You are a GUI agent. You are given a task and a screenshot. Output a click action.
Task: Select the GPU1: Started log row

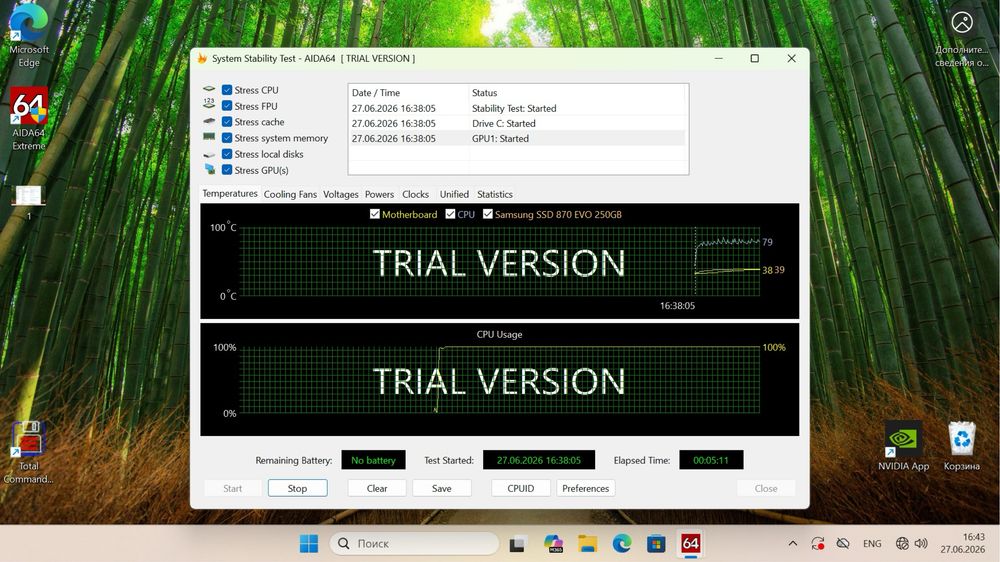click(x=518, y=138)
